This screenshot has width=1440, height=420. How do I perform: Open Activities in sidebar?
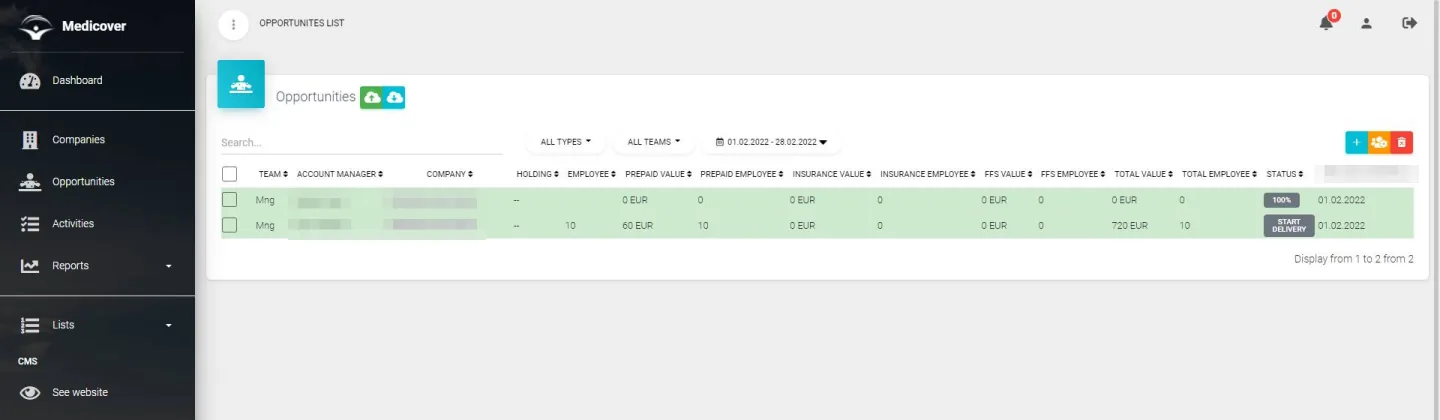pyautogui.click(x=73, y=224)
